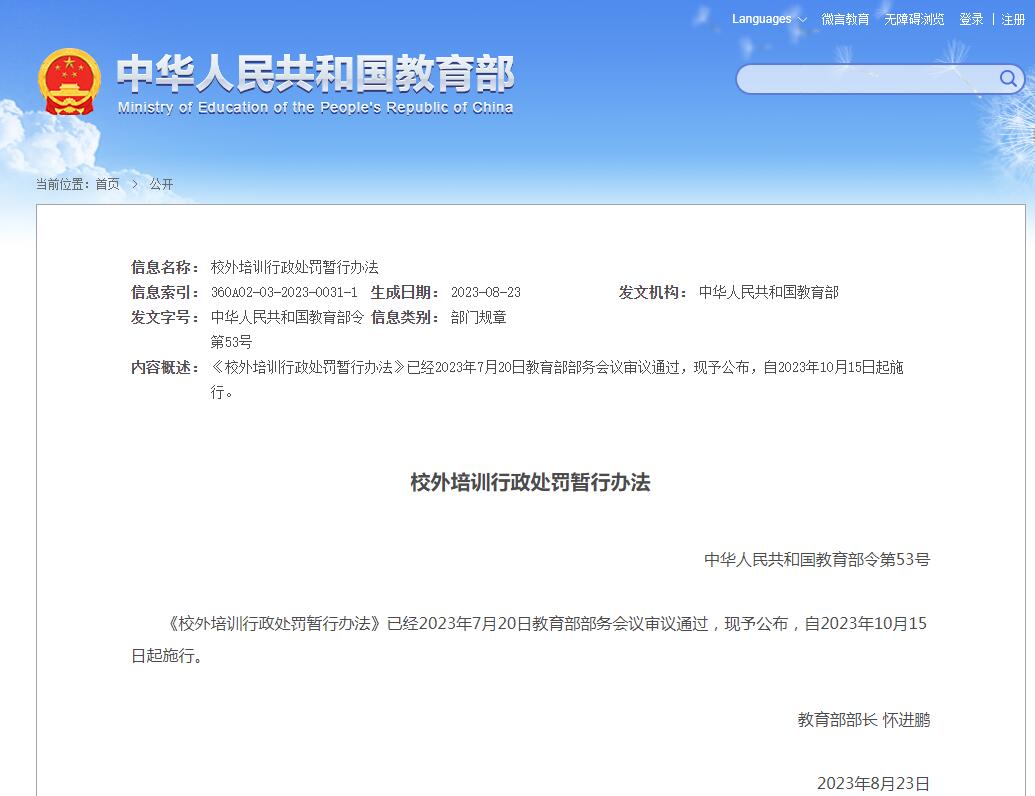
Task: Open the 无障碍浏览 accessibility link
Action: (x=914, y=19)
